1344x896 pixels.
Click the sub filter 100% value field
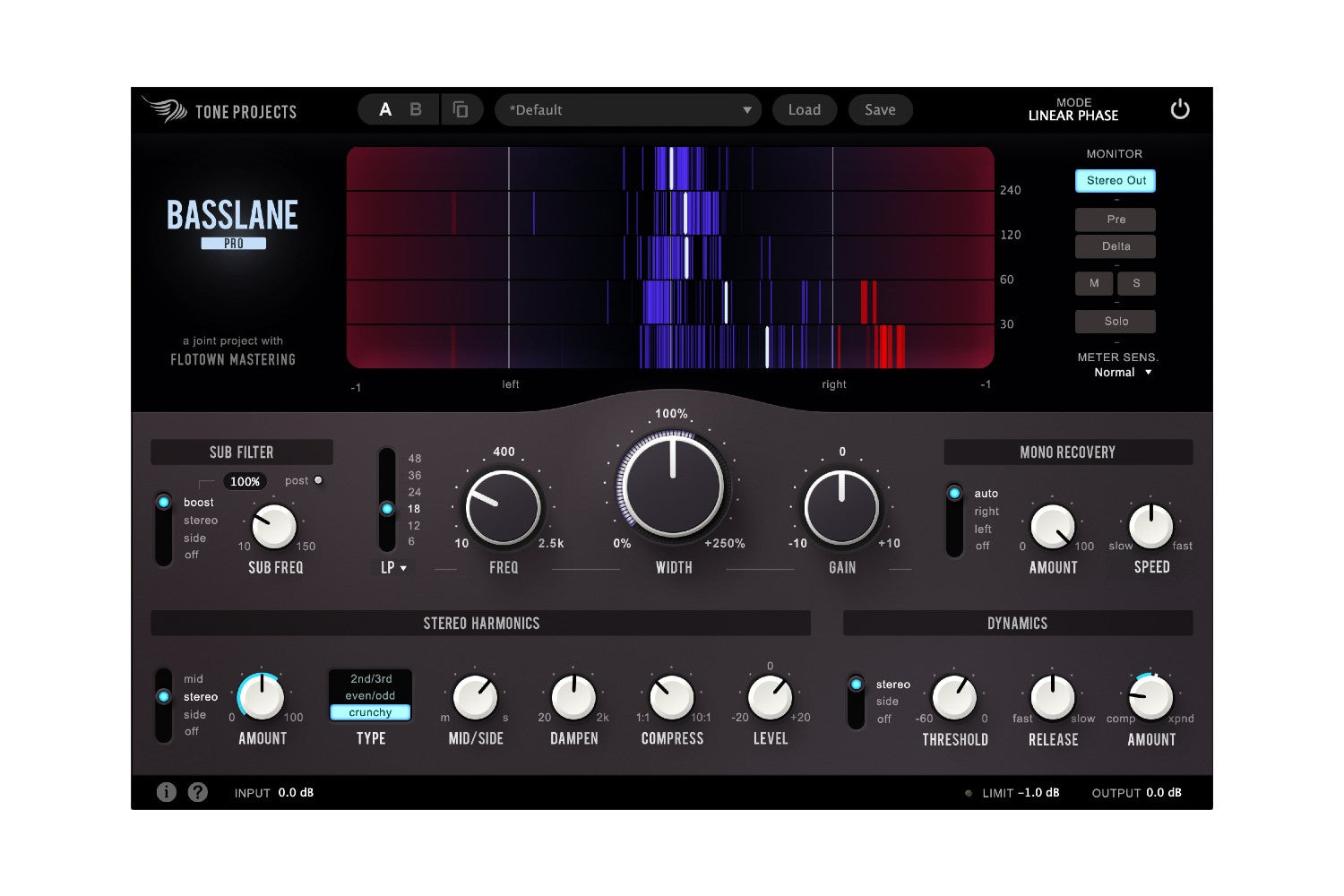click(x=245, y=481)
